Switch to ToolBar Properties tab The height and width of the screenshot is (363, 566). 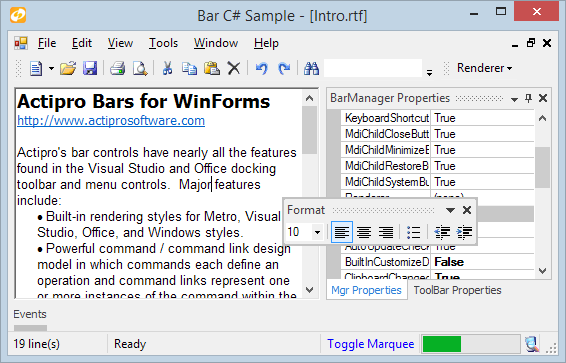click(x=457, y=290)
